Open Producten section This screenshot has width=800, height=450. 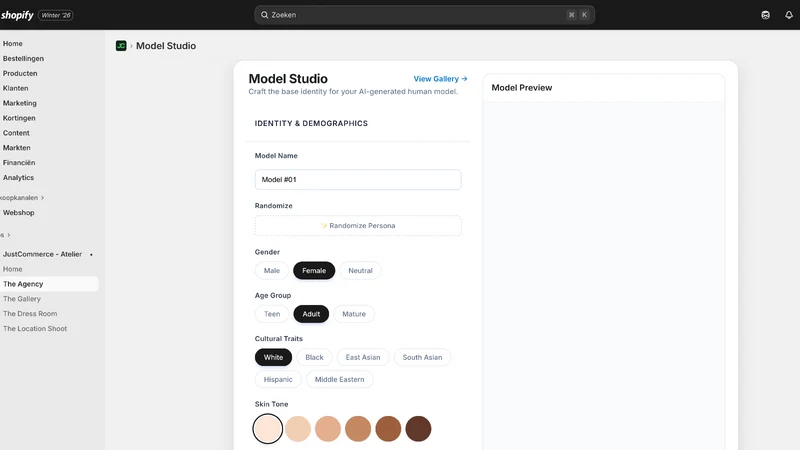point(20,73)
